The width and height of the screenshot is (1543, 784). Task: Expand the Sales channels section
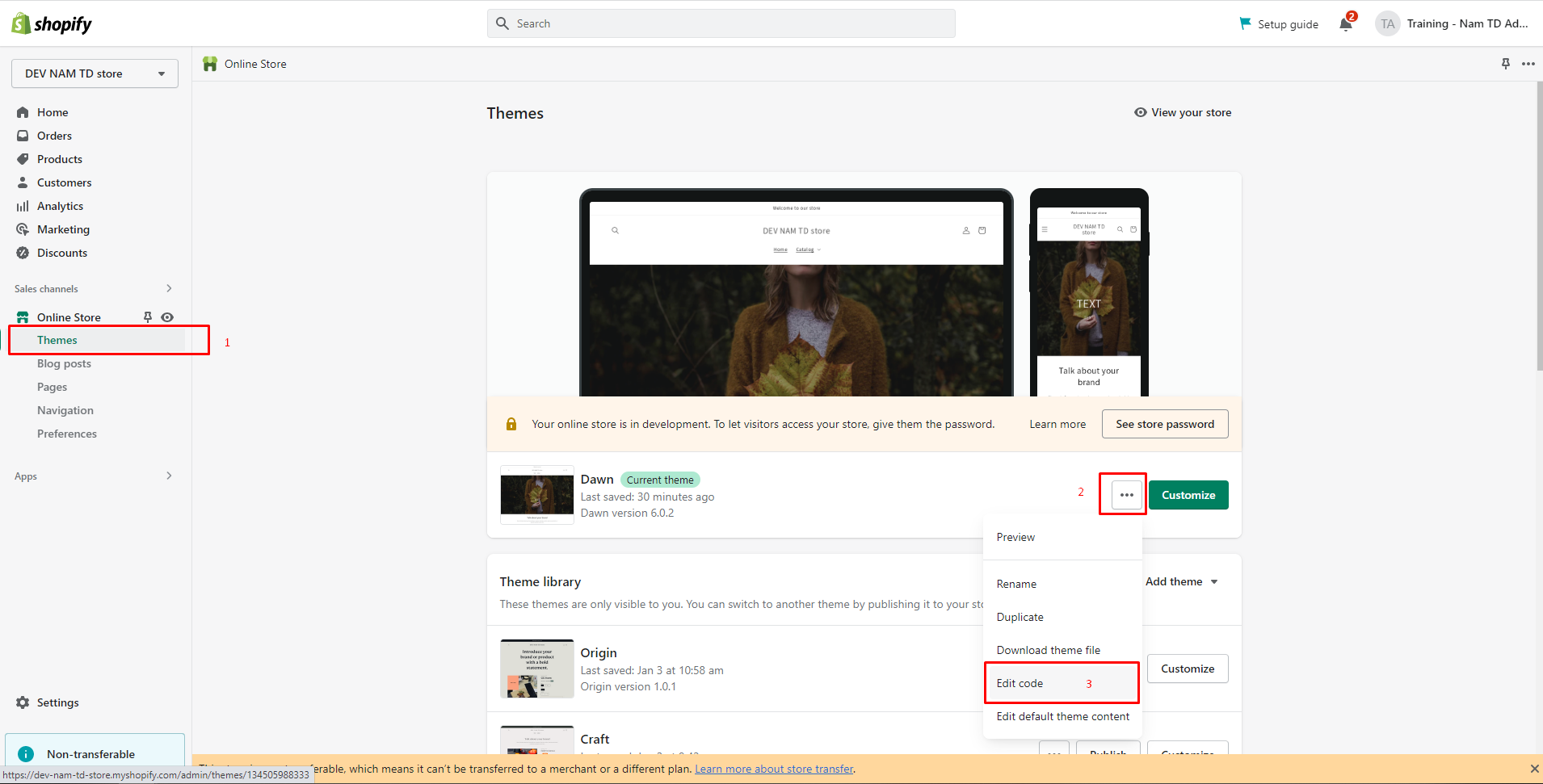pos(169,288)
